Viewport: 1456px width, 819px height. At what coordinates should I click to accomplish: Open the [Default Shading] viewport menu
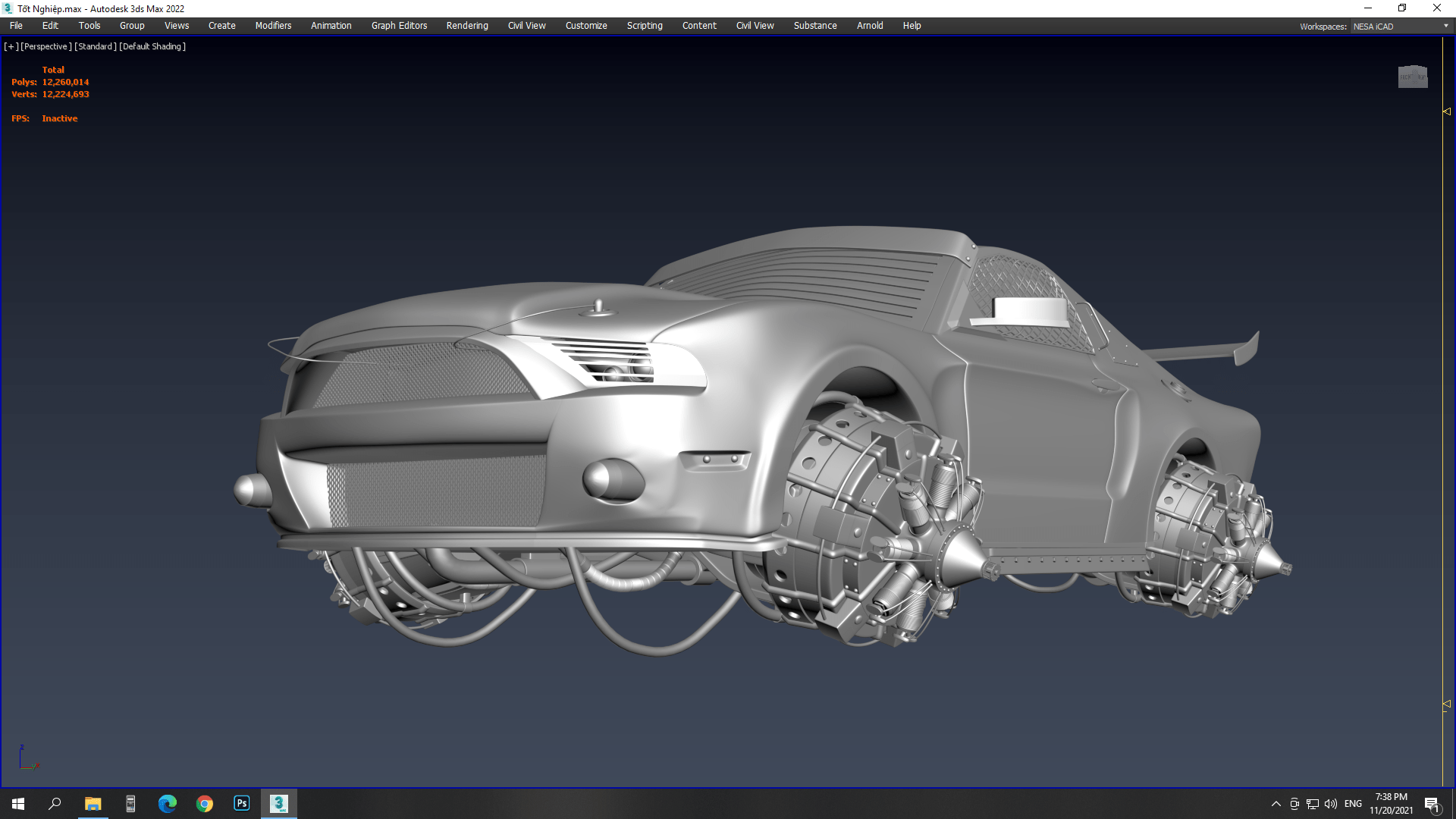pos(152,46)
